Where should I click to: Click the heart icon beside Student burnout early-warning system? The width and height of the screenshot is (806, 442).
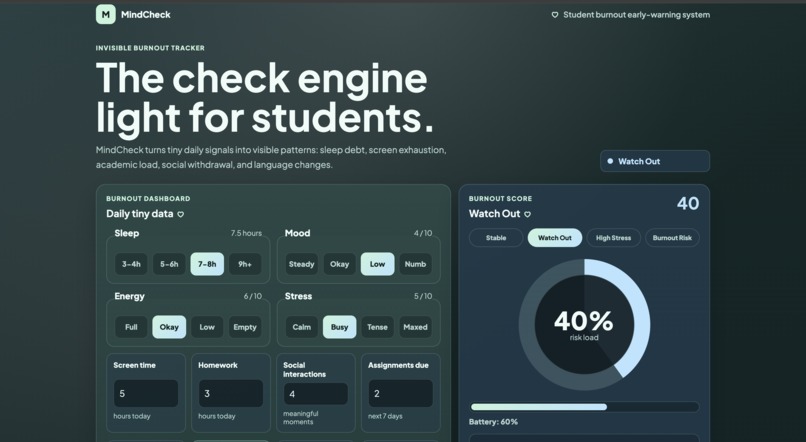[x=555, y=15]
